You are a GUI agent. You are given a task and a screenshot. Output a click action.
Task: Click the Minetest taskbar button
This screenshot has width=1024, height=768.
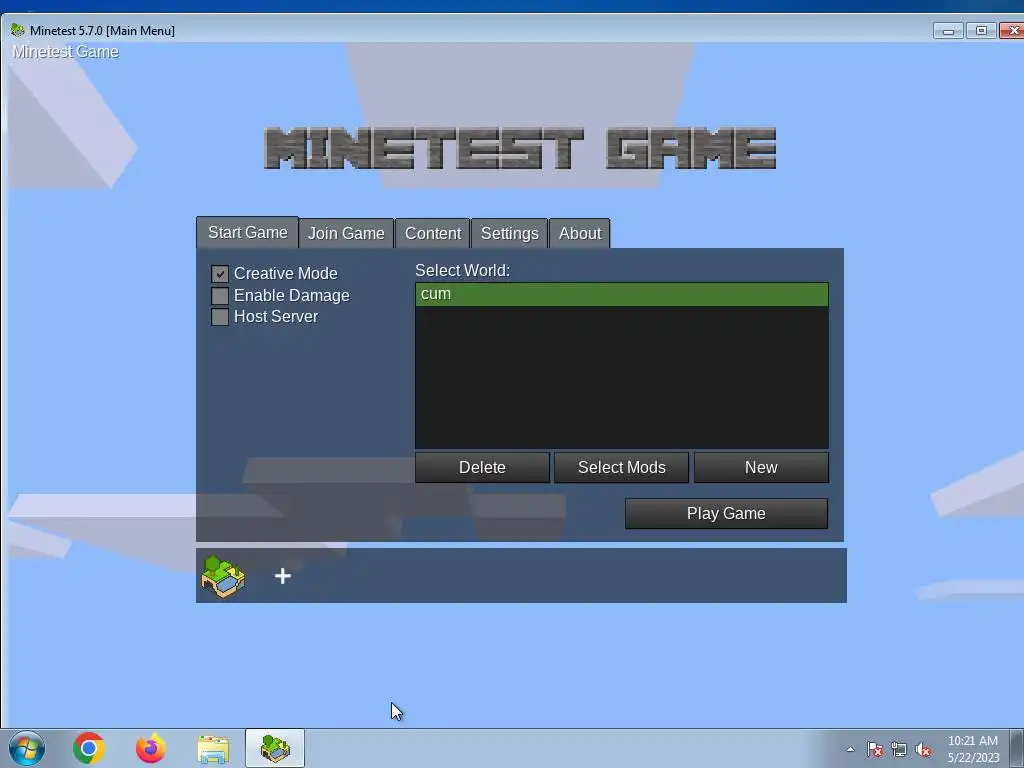(275, 748)
